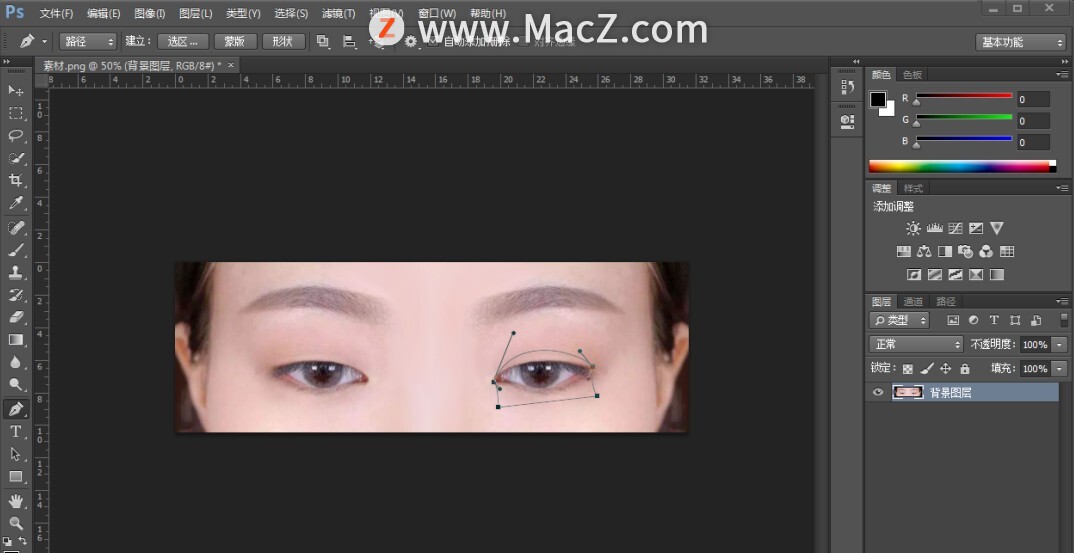
Task: Select the Zoom magnifier tool
Action: pyautogui.click(x=15, y=523)
